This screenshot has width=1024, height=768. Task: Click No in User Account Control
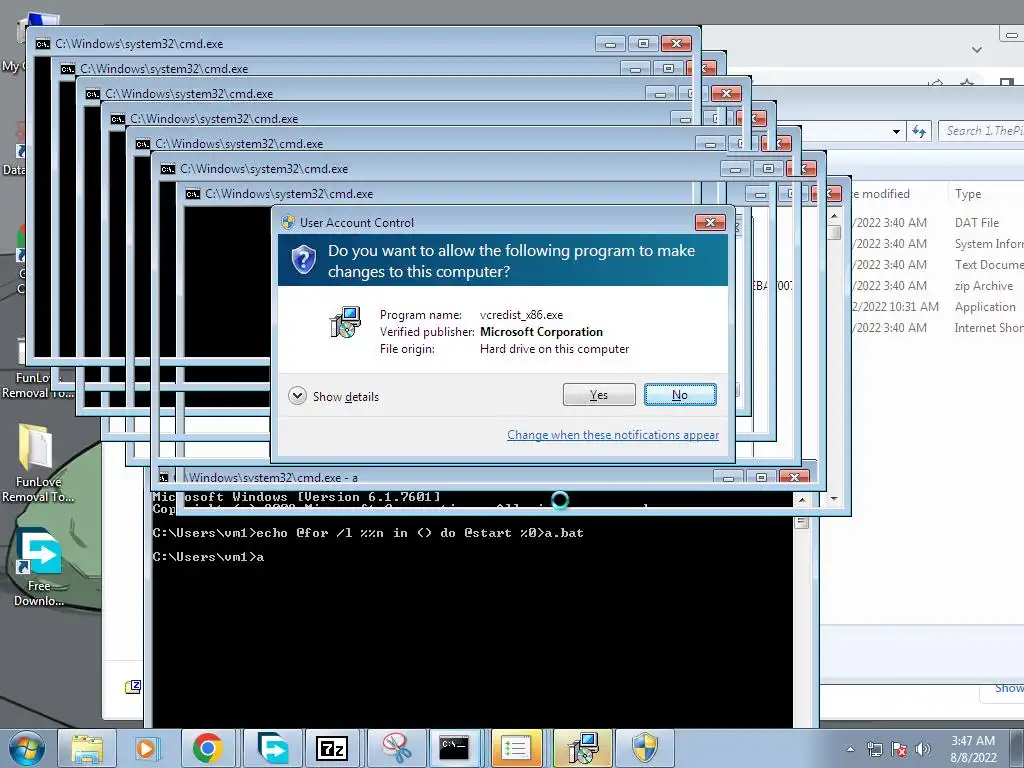680,394
